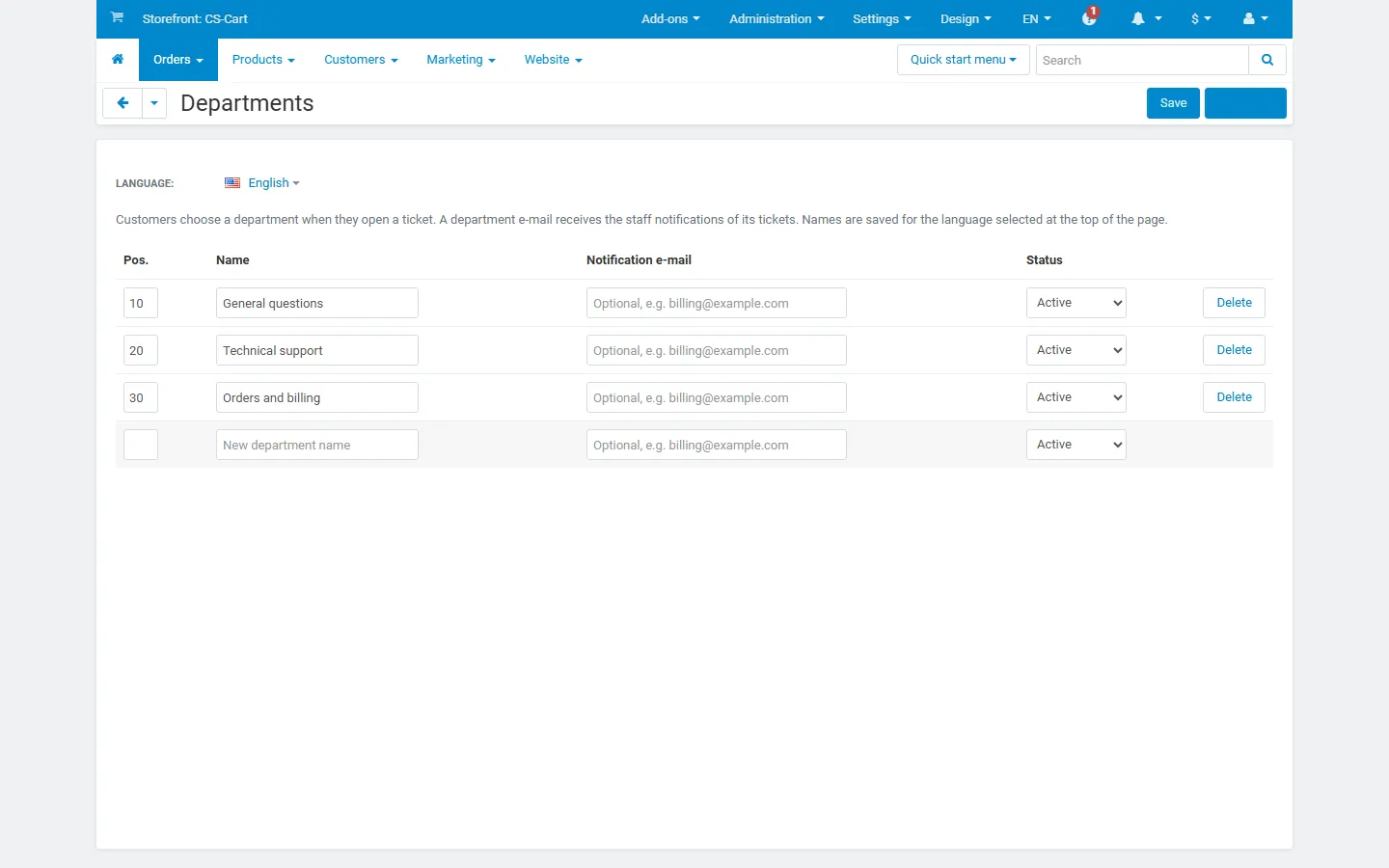Delete the Orders and billing department
Image resolution: width=1389 pixels, height=868 pixels.
pyautogui.click(x=1234, y=397)
